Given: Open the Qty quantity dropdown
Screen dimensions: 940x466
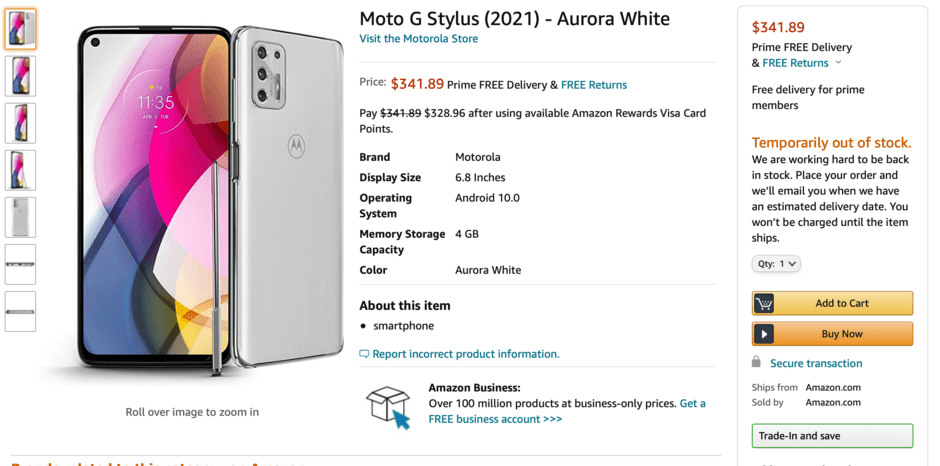Looking at the screenshot, I should (x=776, y=264).
